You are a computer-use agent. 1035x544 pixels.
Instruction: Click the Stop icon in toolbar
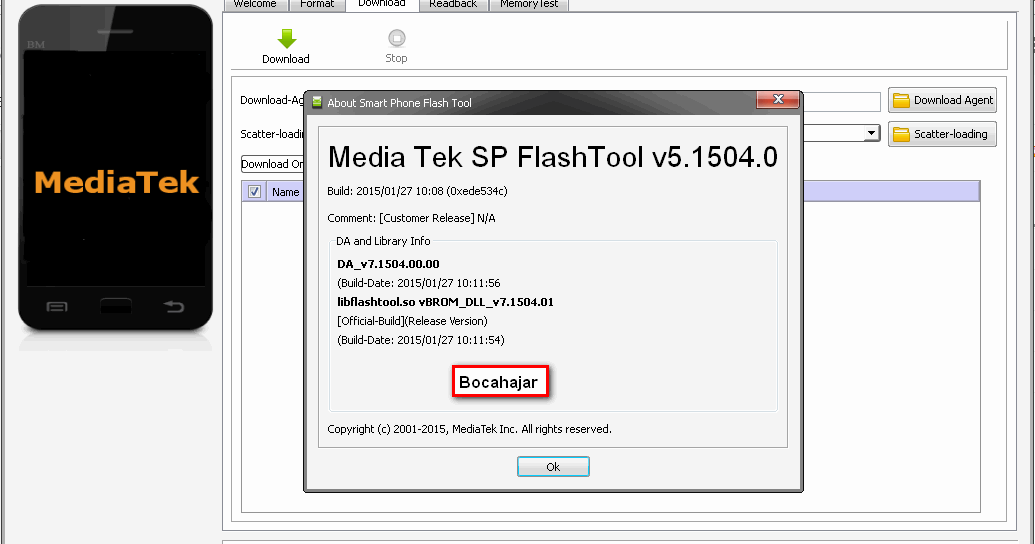point(396,38)
